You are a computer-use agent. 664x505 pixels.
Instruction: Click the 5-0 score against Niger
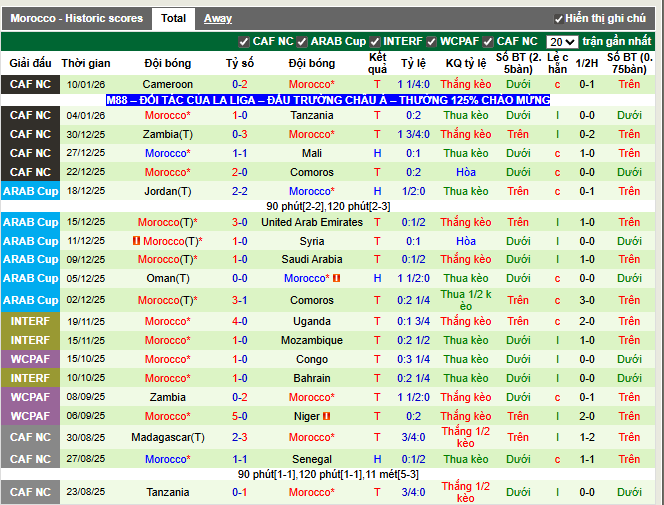(x=240, y=416)
